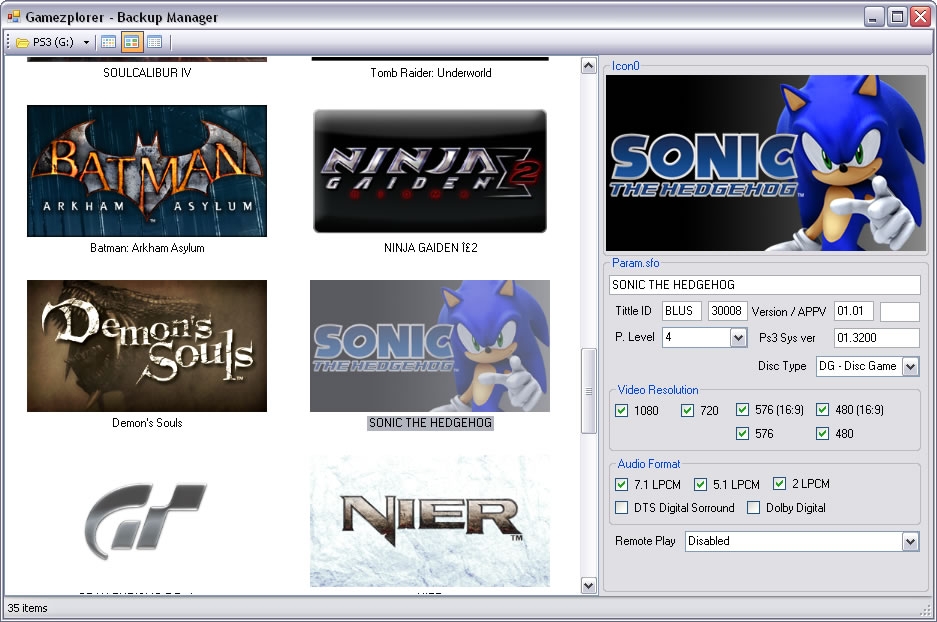Viewport: 937px width, 622px height.
Task: Edit the 01.01 version field
Action: 853,311
